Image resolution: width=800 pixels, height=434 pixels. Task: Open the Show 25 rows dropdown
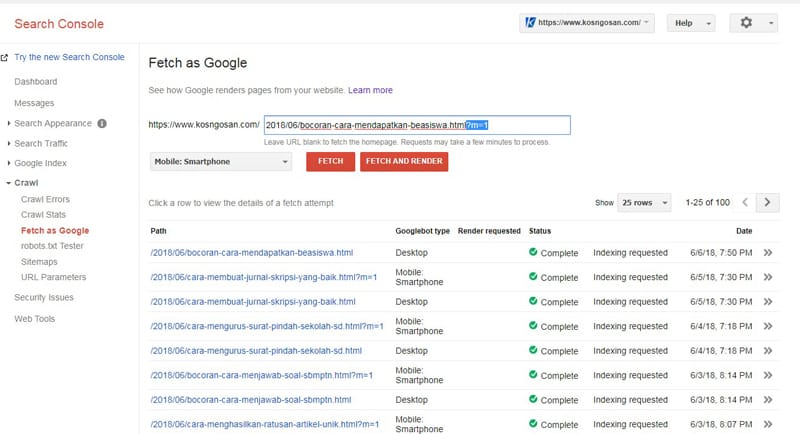[x=644, y=202]
